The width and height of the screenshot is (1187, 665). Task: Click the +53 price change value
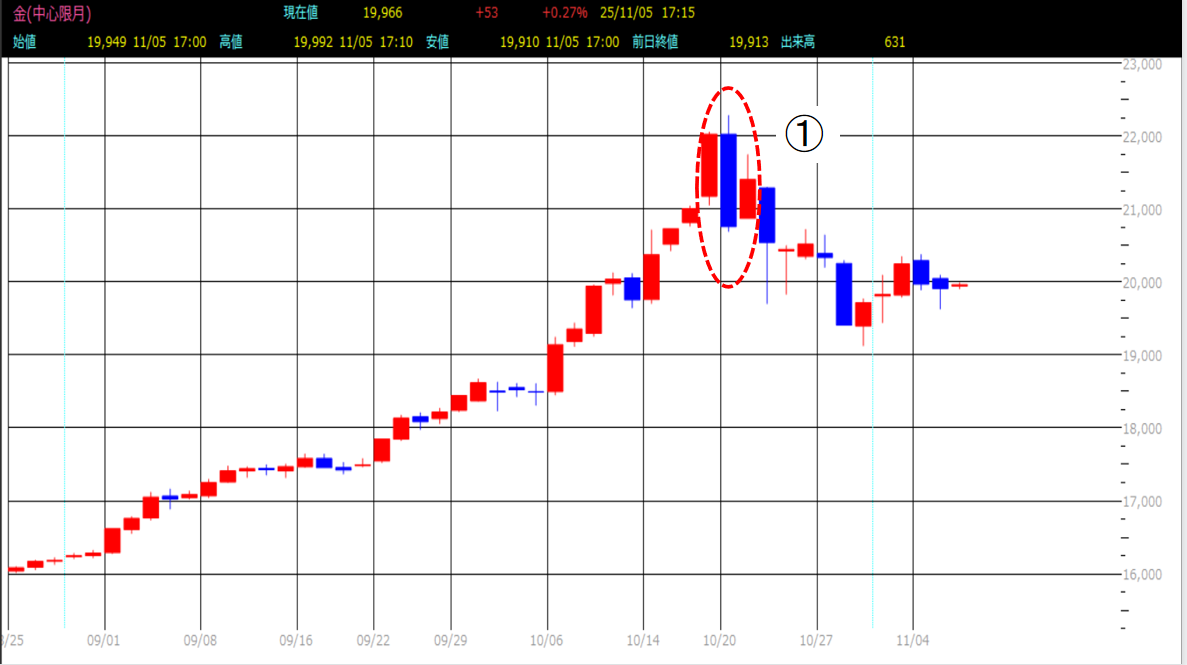(x=488, y=13)
